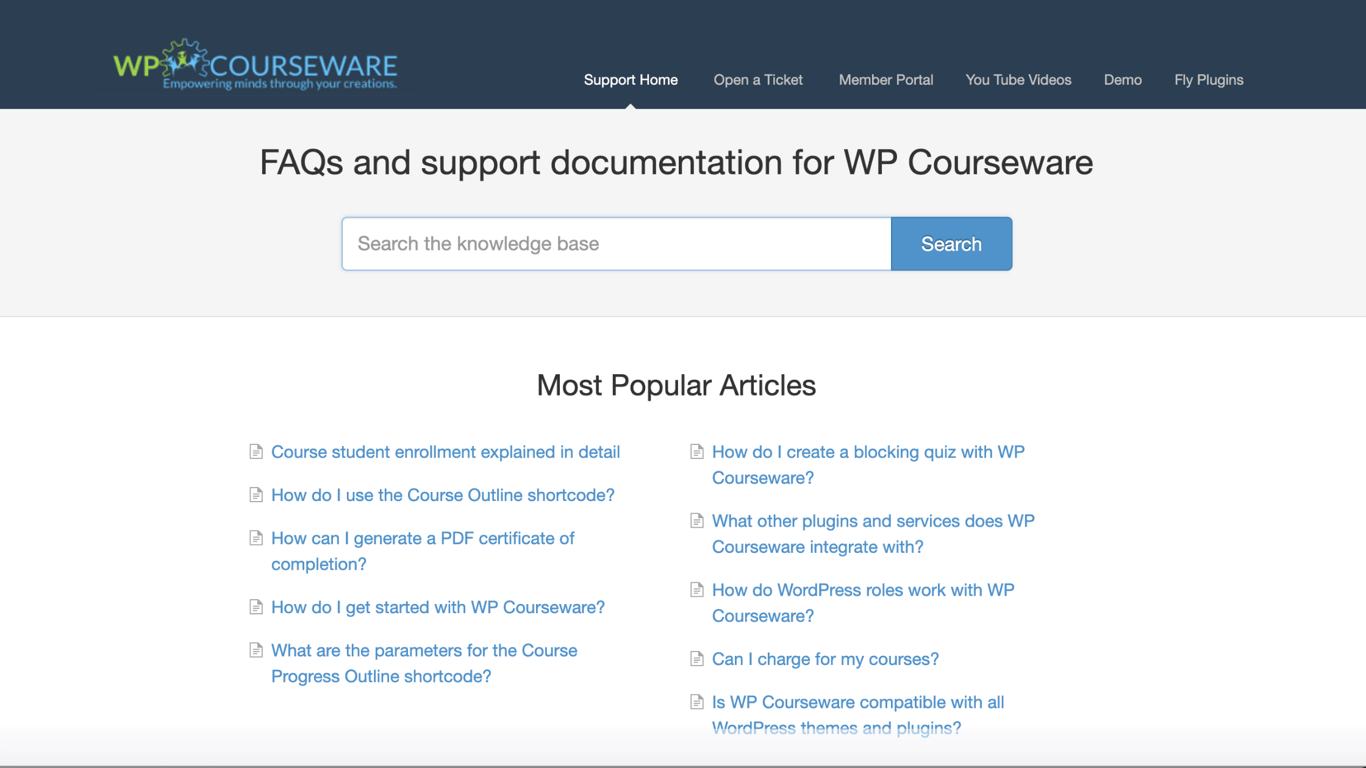Click the Most Popular Articles heading

[x=676, y=385]
